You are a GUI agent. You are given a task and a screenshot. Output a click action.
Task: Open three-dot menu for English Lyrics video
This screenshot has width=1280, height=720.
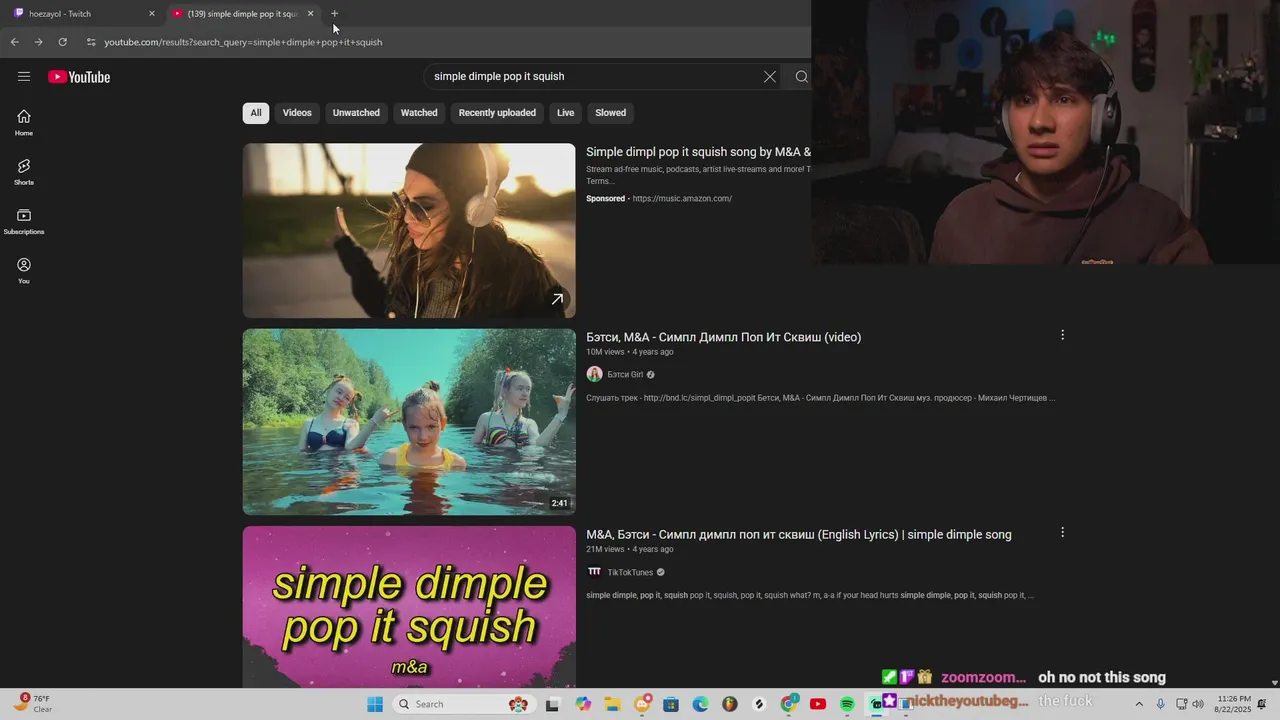(x=1062, y=532)
